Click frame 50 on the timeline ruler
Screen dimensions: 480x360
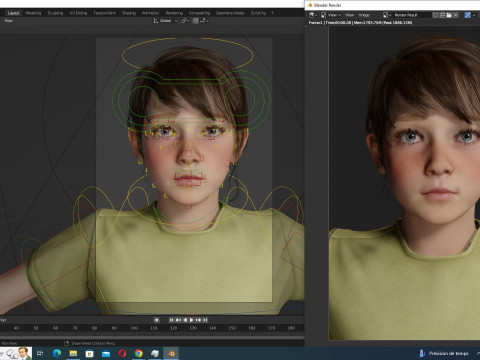(36, 328)
